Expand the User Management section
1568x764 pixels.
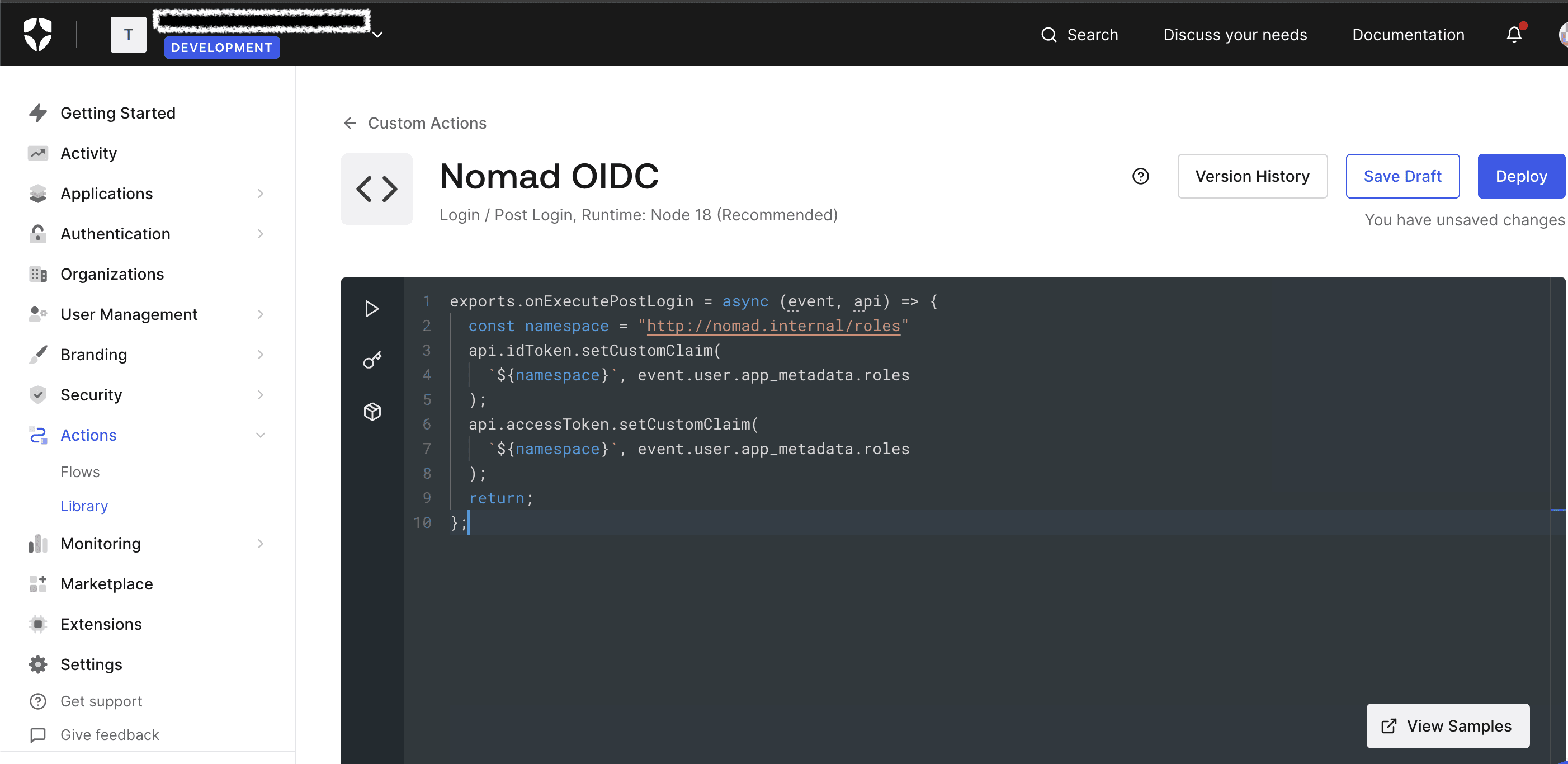point(262,313)
